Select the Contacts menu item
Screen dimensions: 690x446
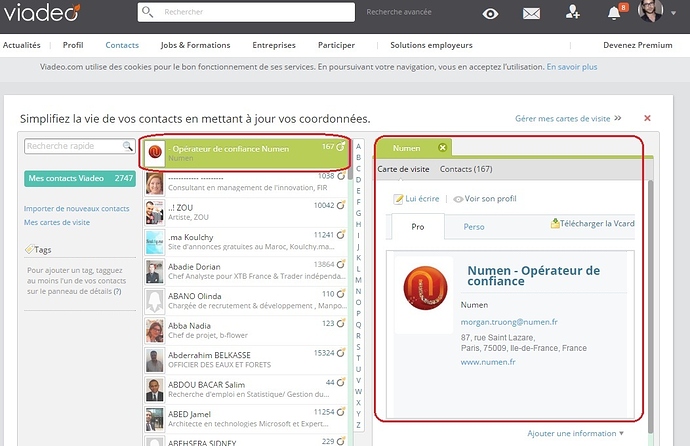tap(122, 45)
